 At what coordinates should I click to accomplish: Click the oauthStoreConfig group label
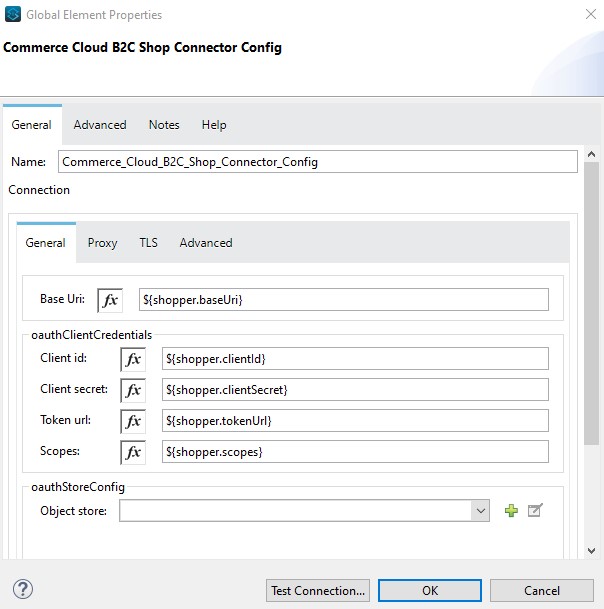click(x=78, y=487)
